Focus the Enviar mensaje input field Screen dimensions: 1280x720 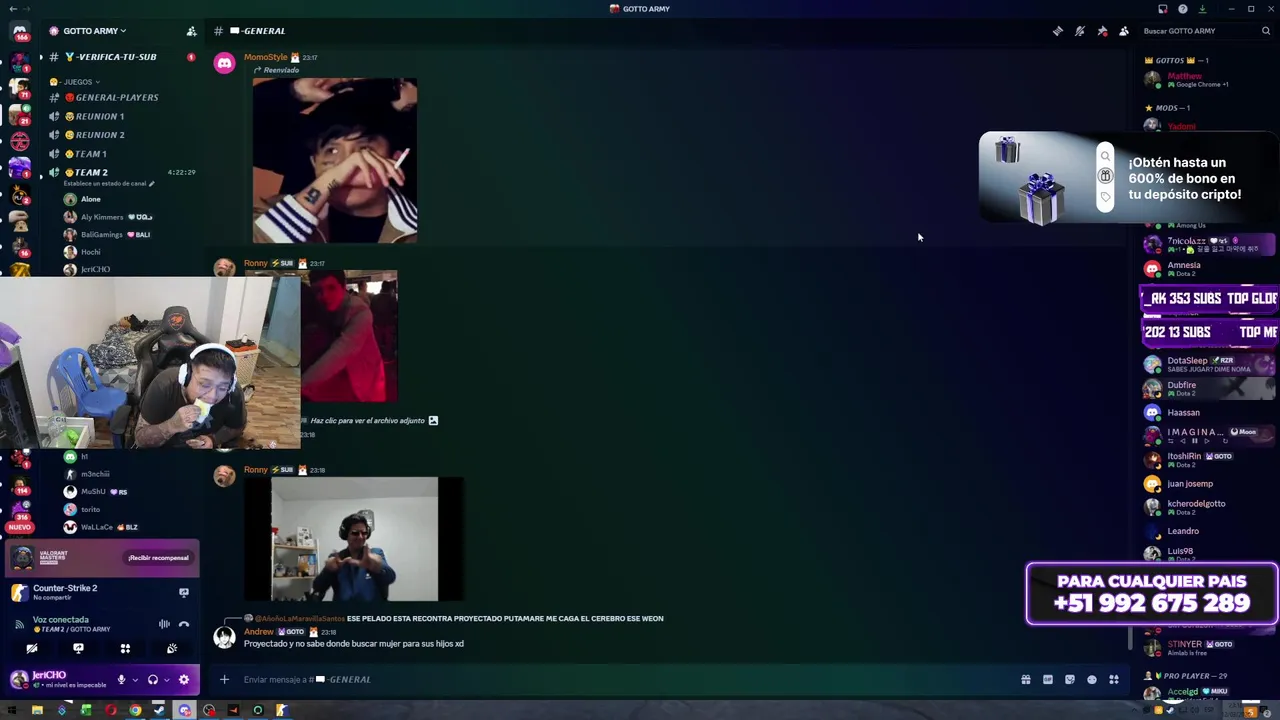[620, 680]
